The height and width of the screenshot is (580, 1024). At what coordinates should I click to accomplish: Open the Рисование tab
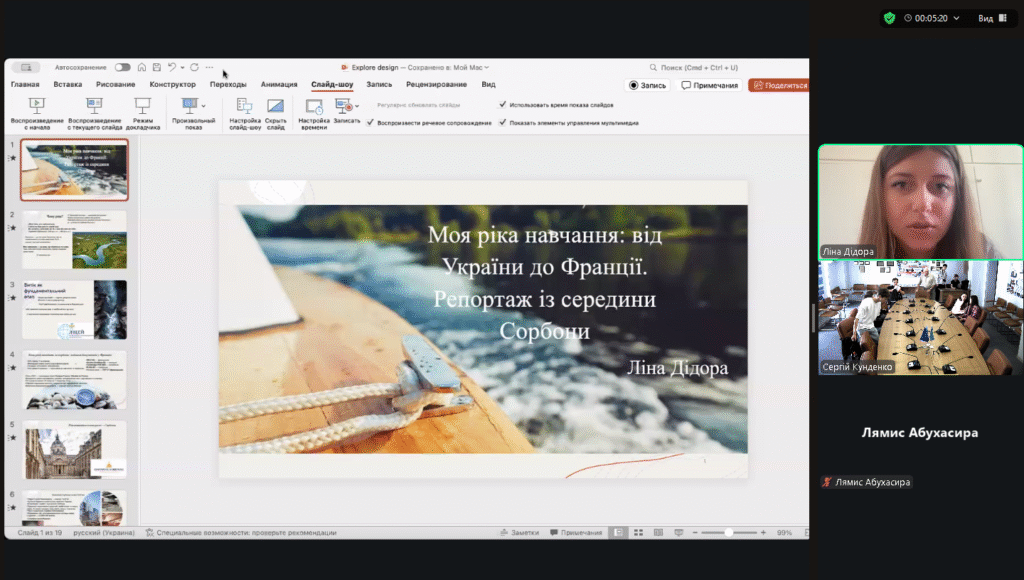click(x=116, y=84)
